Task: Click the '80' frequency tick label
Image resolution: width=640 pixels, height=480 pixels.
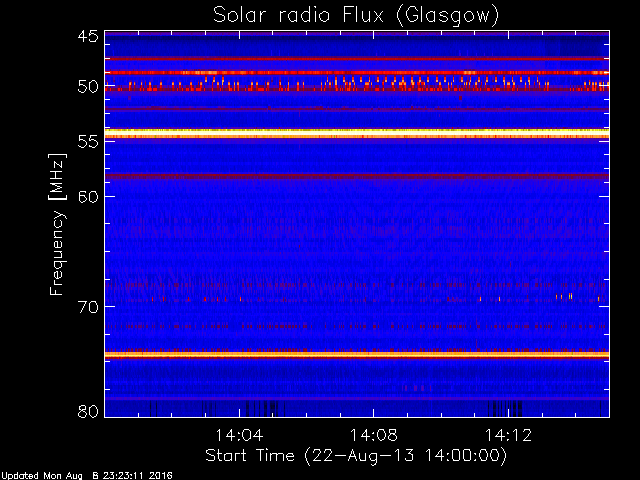Action: coord(88,411)
